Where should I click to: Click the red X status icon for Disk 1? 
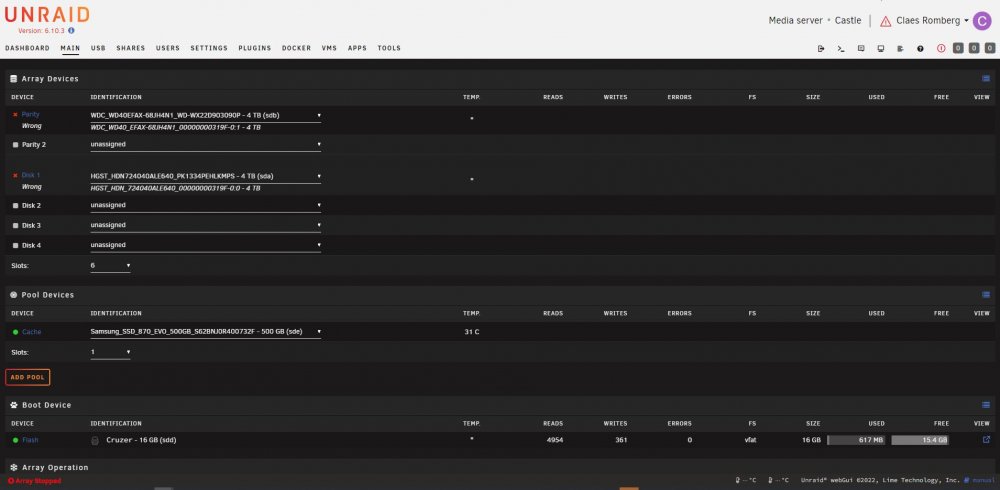tap(15, 175)
